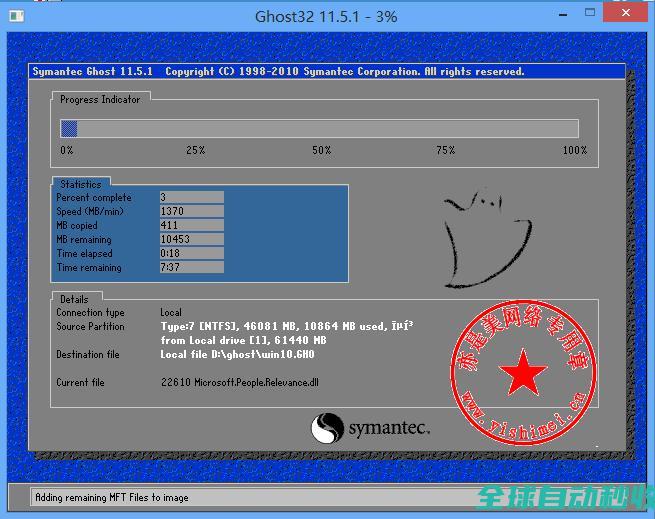Click the Time elapsed value field
Image resolution: width=655 pixels, height=519 pixels.
[191, 254]
